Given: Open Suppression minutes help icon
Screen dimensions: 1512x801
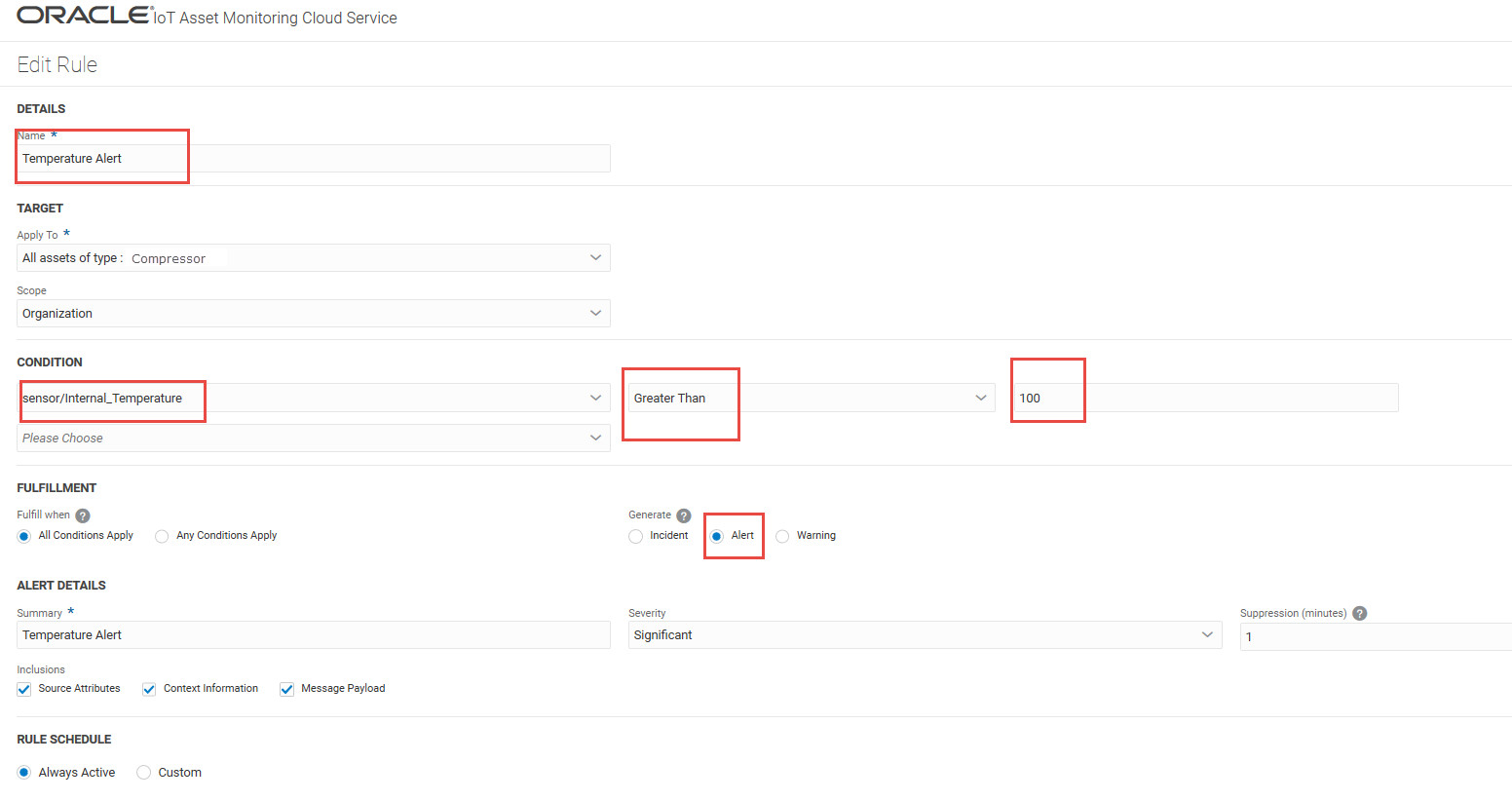Looking at the screenshot, I should 1360,613.
